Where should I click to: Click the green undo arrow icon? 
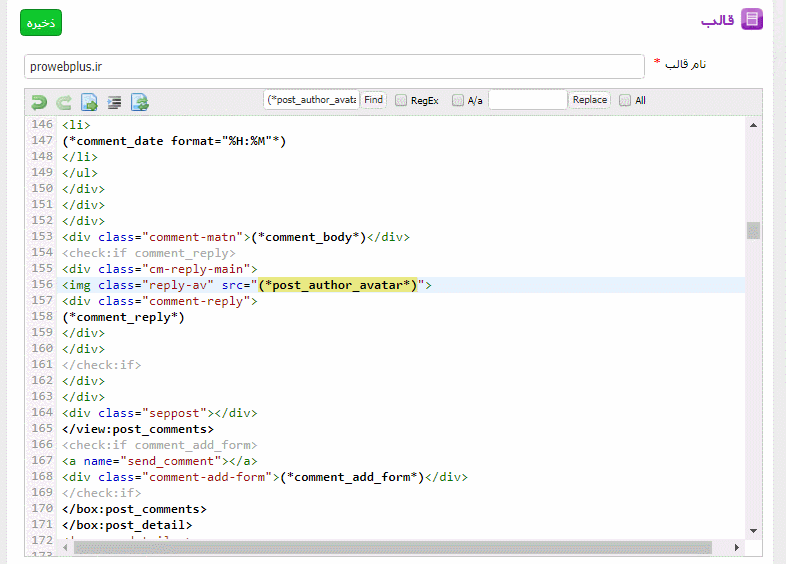coord(39,101)
